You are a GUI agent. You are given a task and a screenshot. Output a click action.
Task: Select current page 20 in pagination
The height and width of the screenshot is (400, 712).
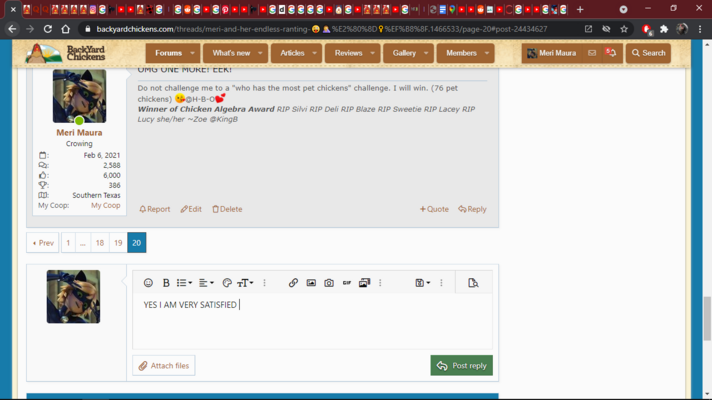[137, 243]
